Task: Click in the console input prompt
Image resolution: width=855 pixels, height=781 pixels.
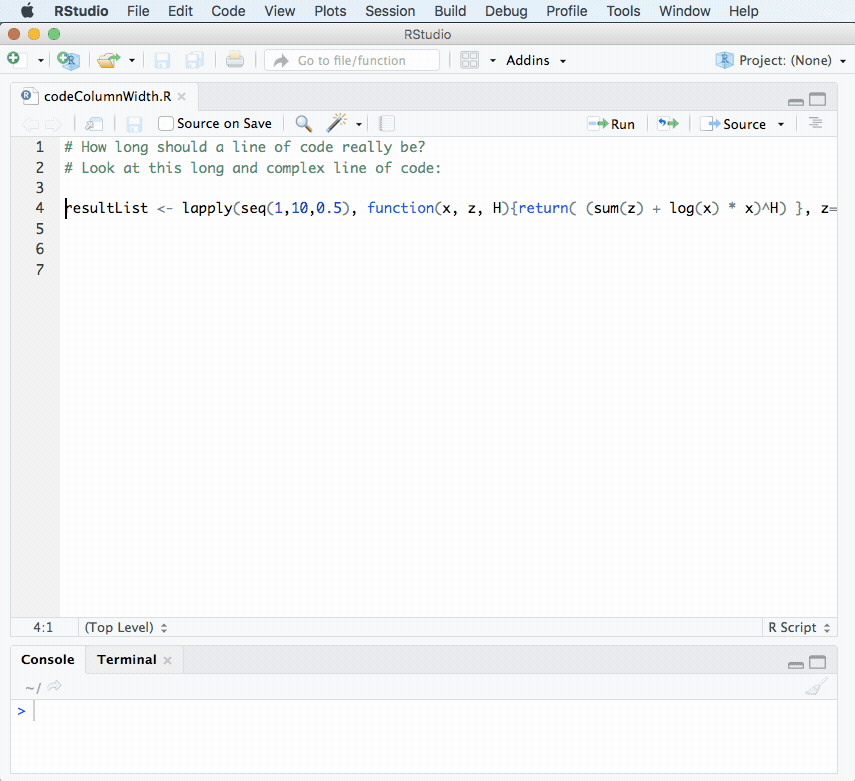Action: [424, 711]
